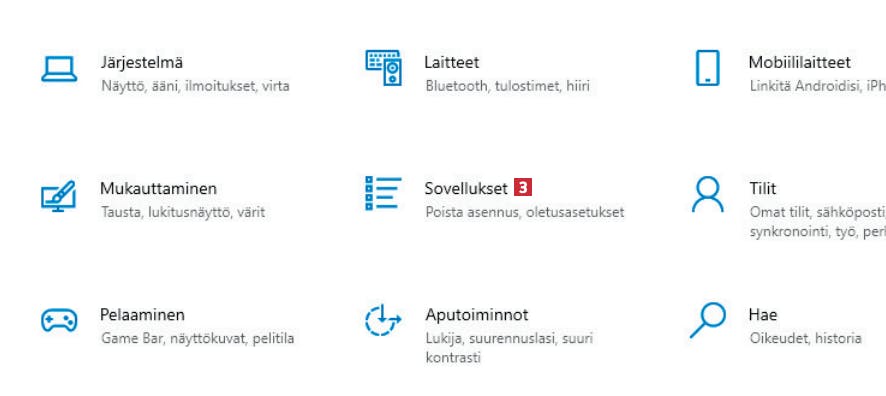Image resolution: width=886 pixels, height=396 pixels.
Task: Click the red 3 badge on Sovellukset
Action: coord(523,188)
